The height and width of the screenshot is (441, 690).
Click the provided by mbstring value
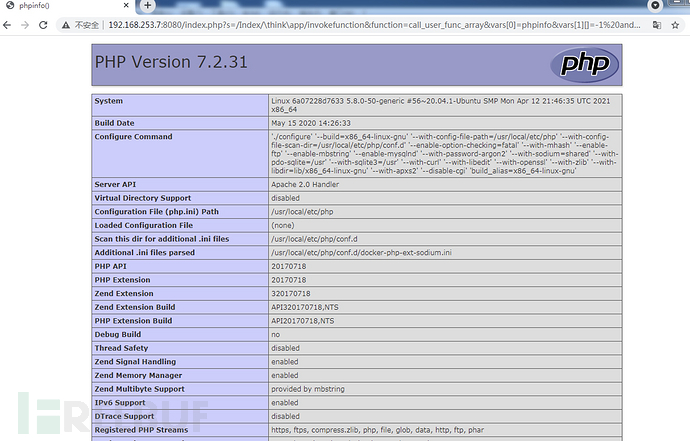pos(308,389)
